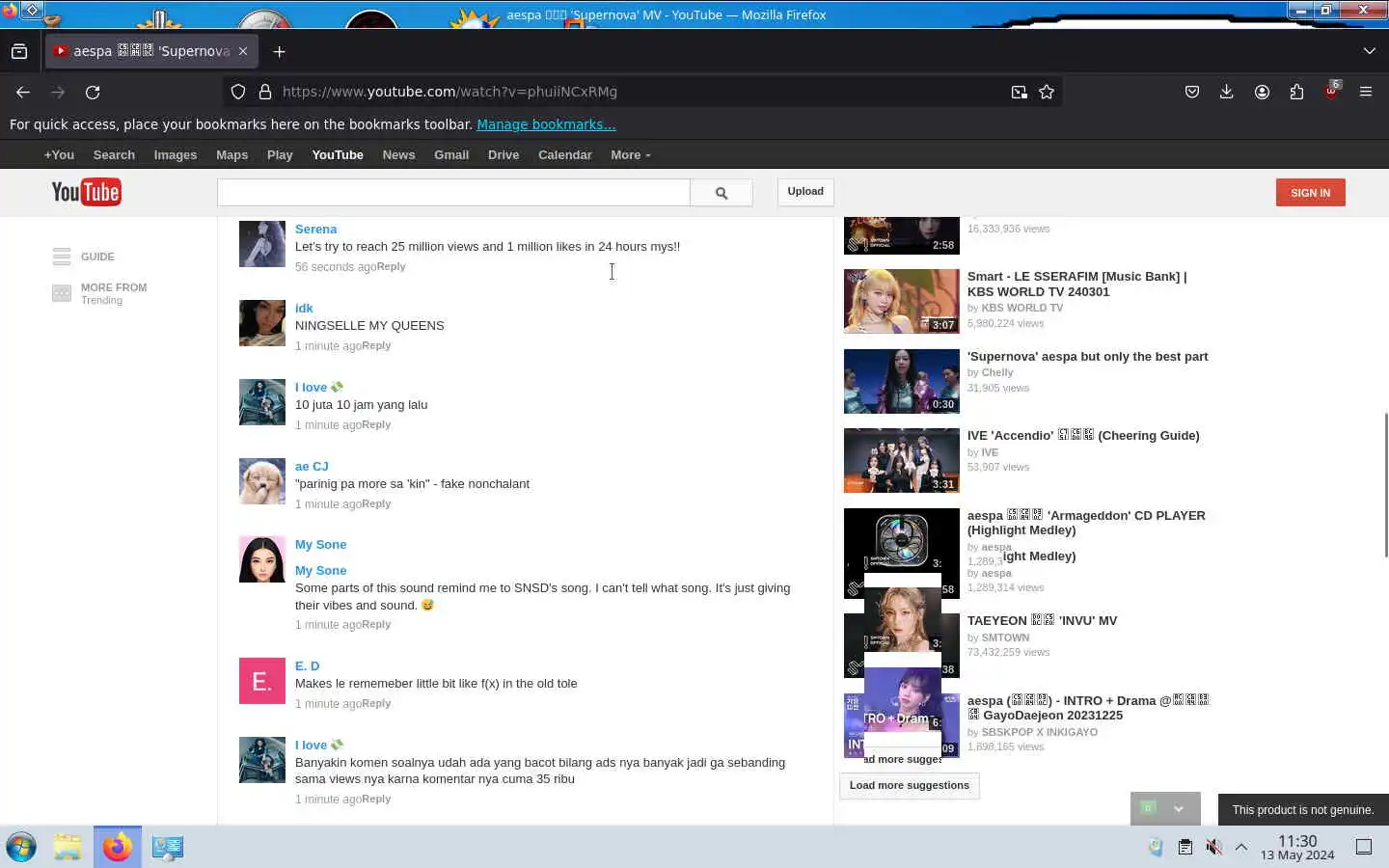
Task: Open the Extensions menu
Action: coord(1296,92)
